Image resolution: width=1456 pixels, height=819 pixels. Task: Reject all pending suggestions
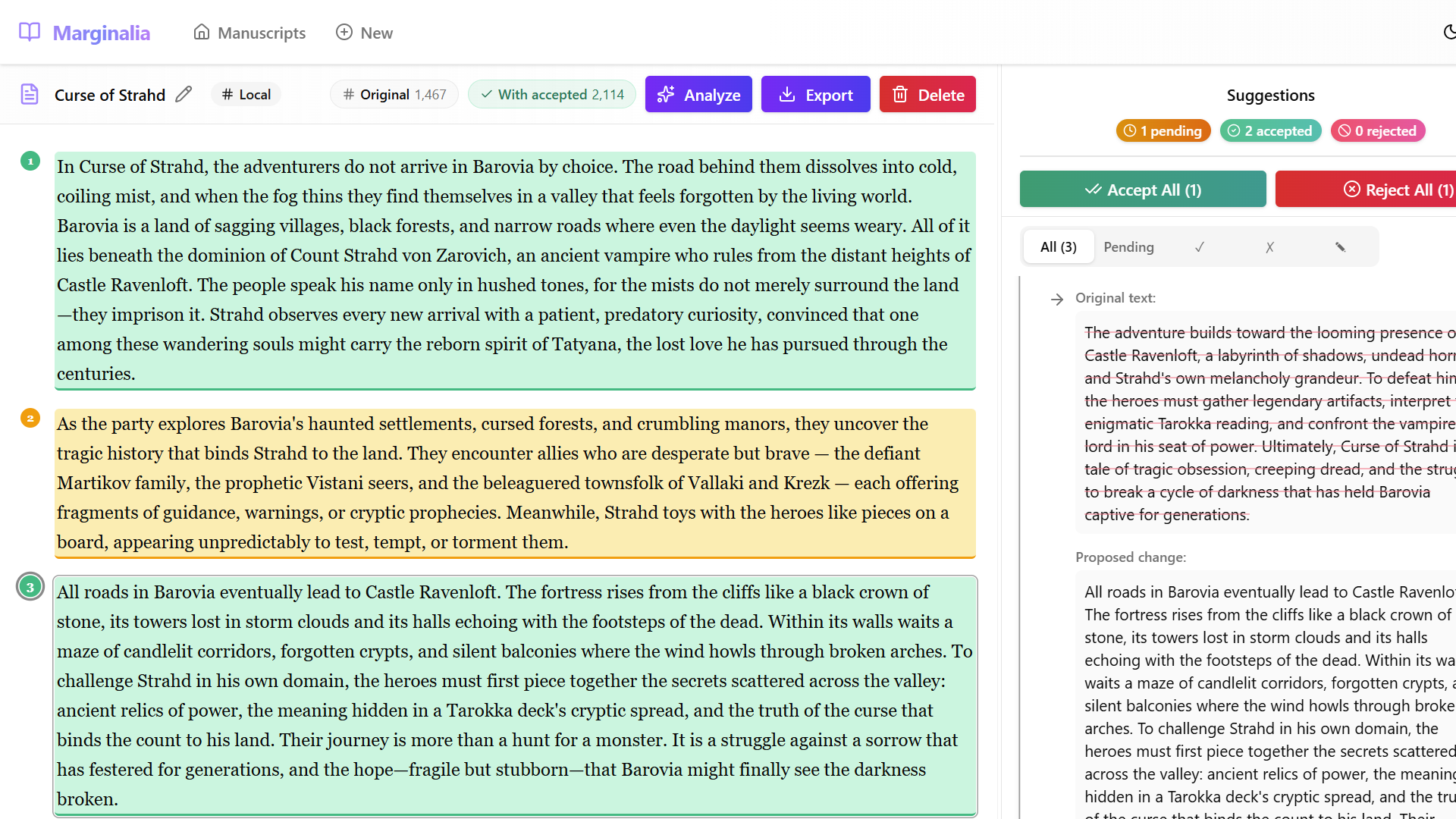[1366, 189]
